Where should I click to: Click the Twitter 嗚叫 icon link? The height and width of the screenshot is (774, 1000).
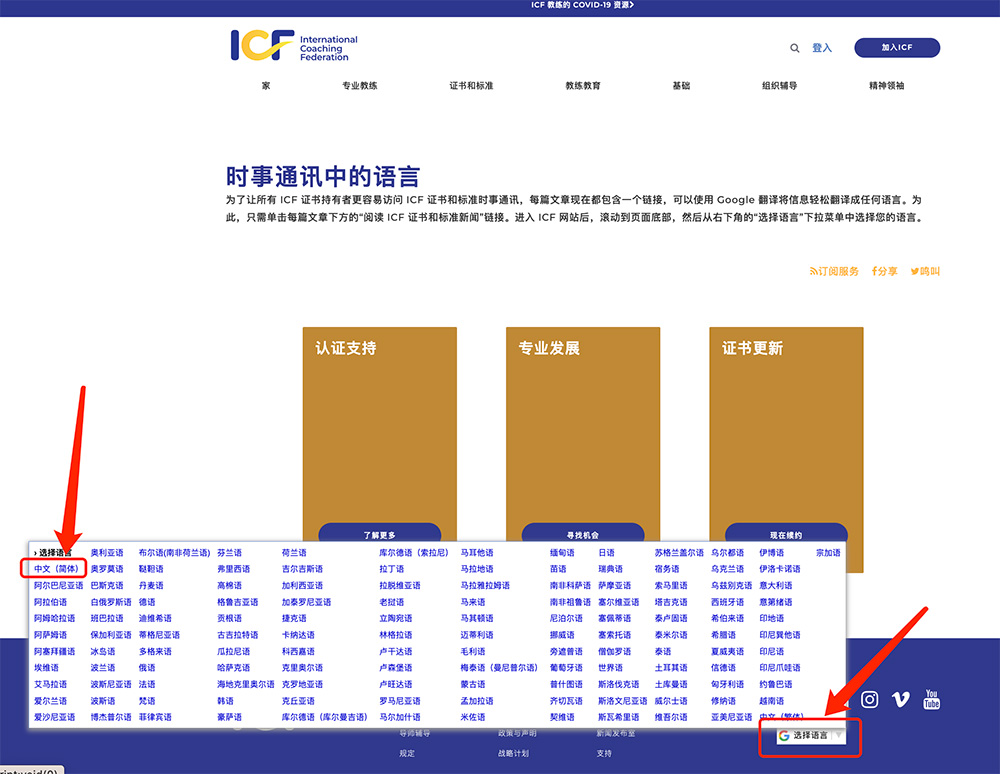click(x=925, y=271)
